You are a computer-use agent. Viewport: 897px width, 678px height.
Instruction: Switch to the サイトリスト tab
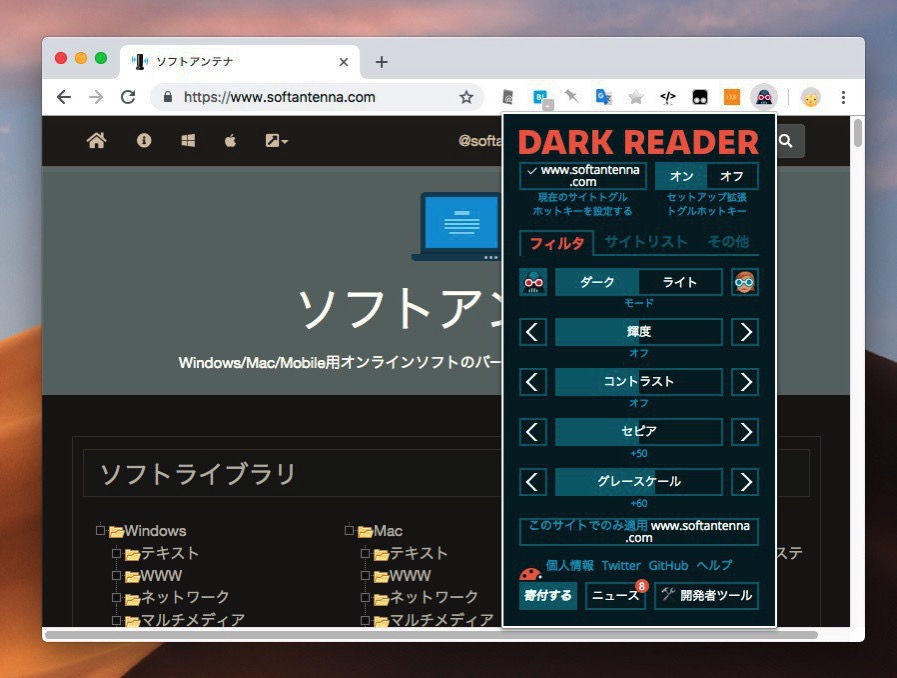[x=646, y=241]
